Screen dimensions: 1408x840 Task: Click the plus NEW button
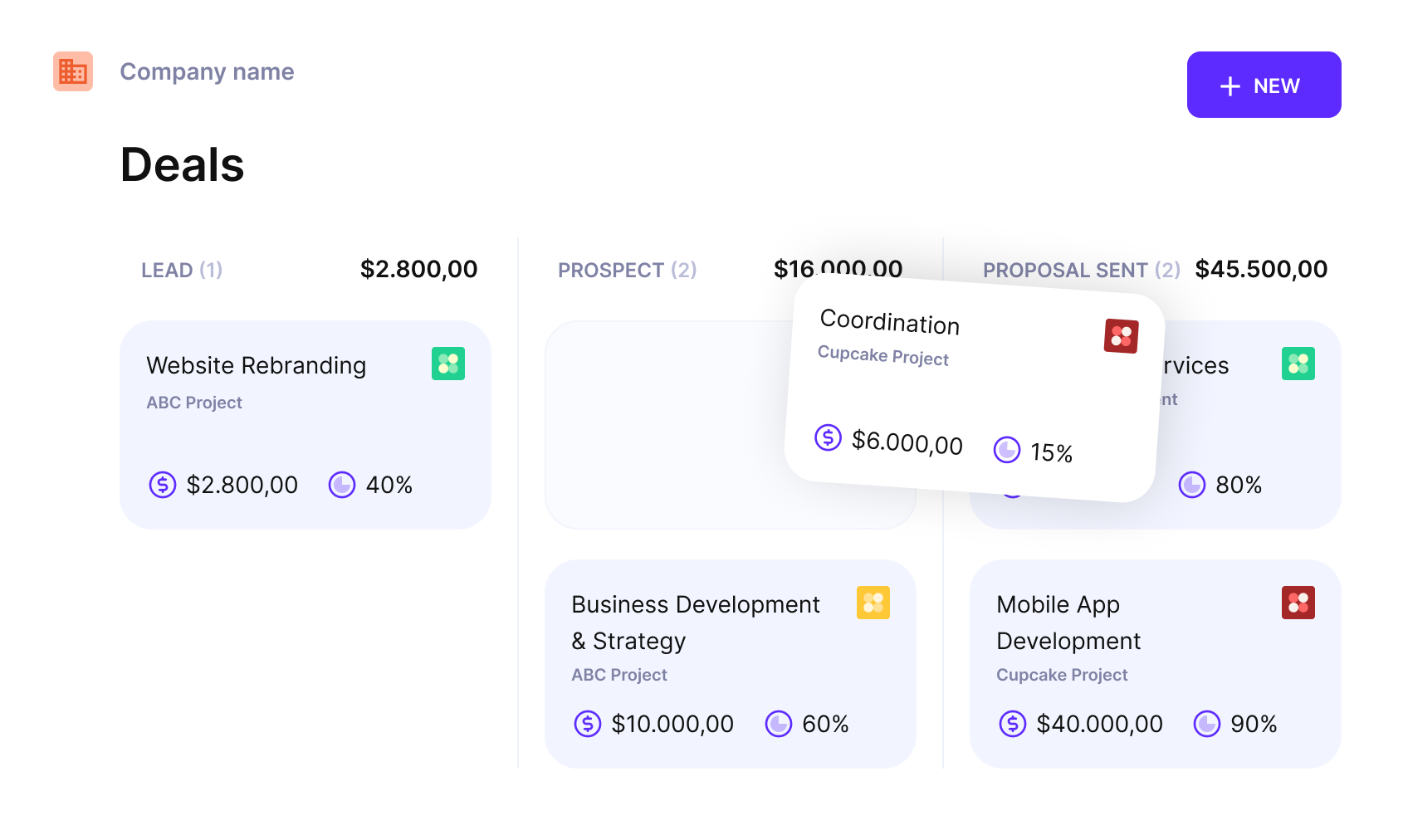click(1264, 85)
